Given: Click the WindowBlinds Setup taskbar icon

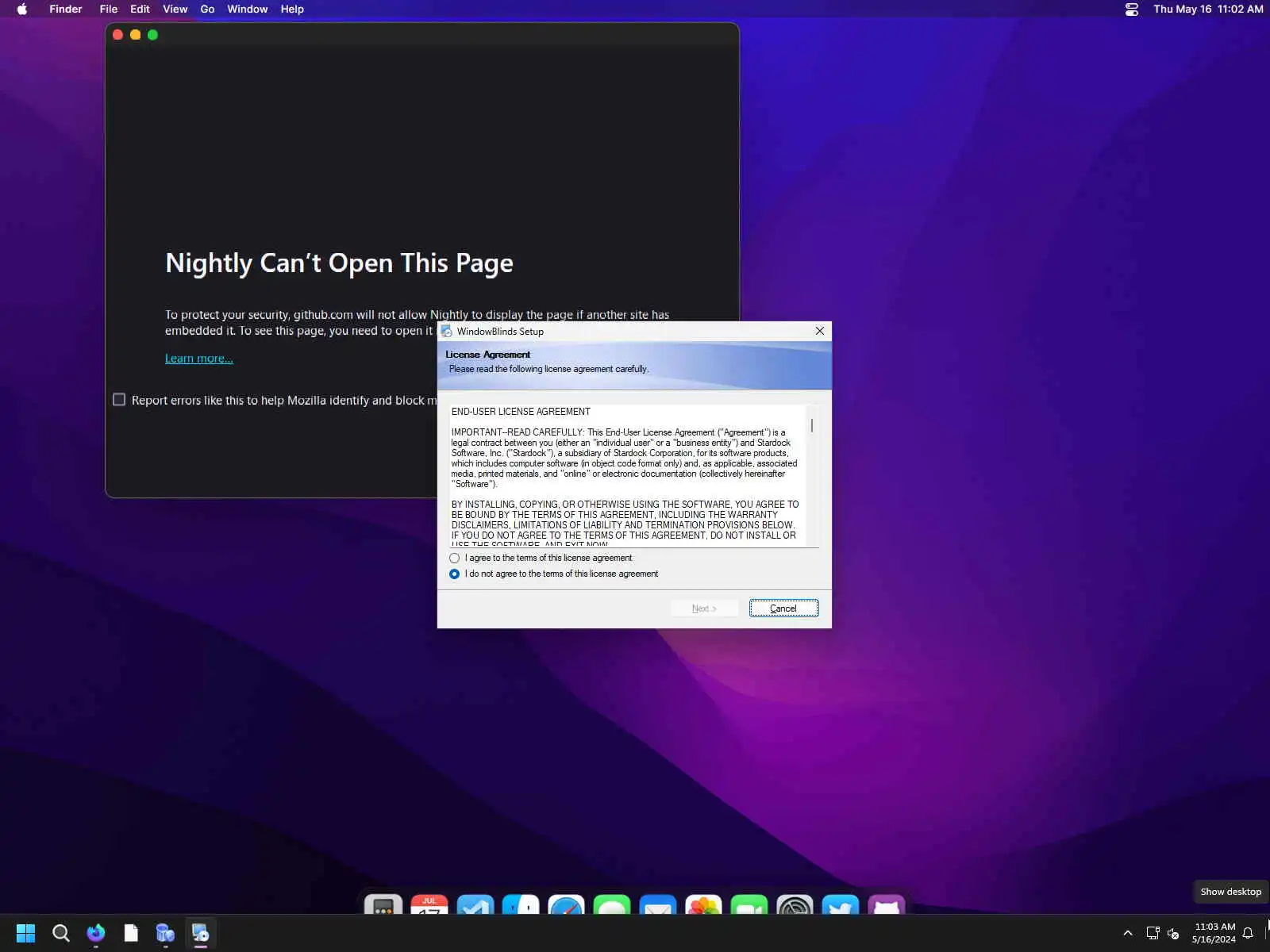Looking at the screenshot, I should click(200, 933).
